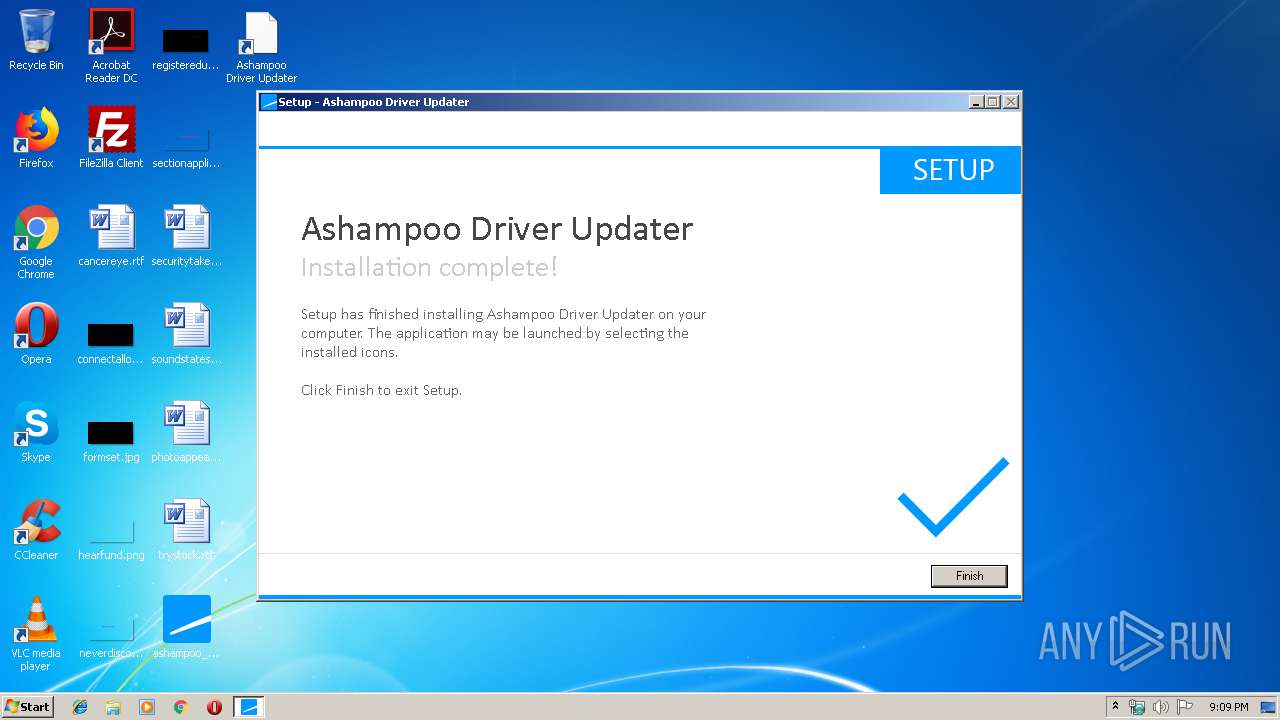Viewport: 1280px width, 720px height.
Task: Select the trystock.rtf document
Action: pos(187,531)
